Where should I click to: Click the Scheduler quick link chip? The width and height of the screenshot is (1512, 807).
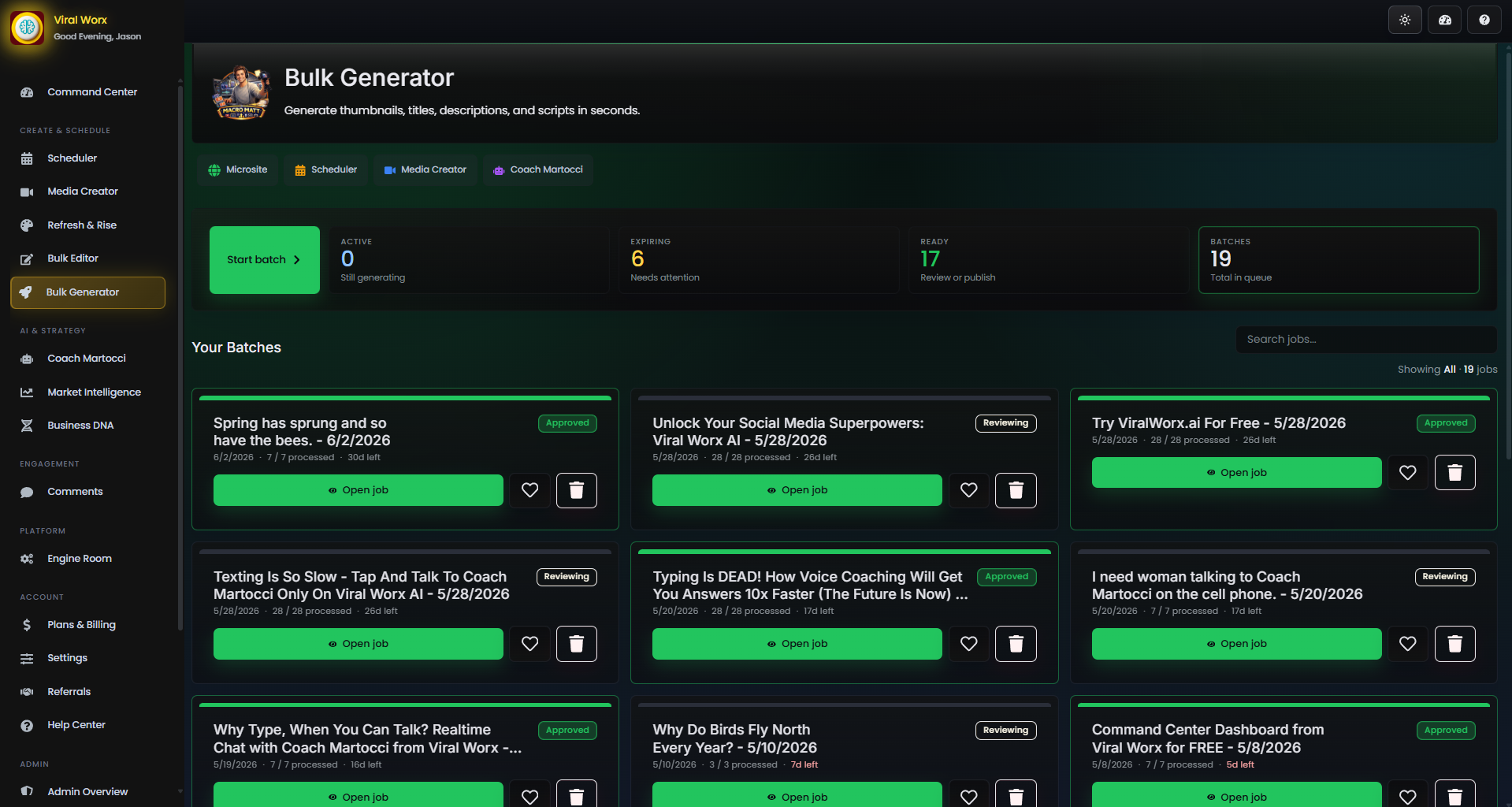pyautogui.click(x=325, y=170)
